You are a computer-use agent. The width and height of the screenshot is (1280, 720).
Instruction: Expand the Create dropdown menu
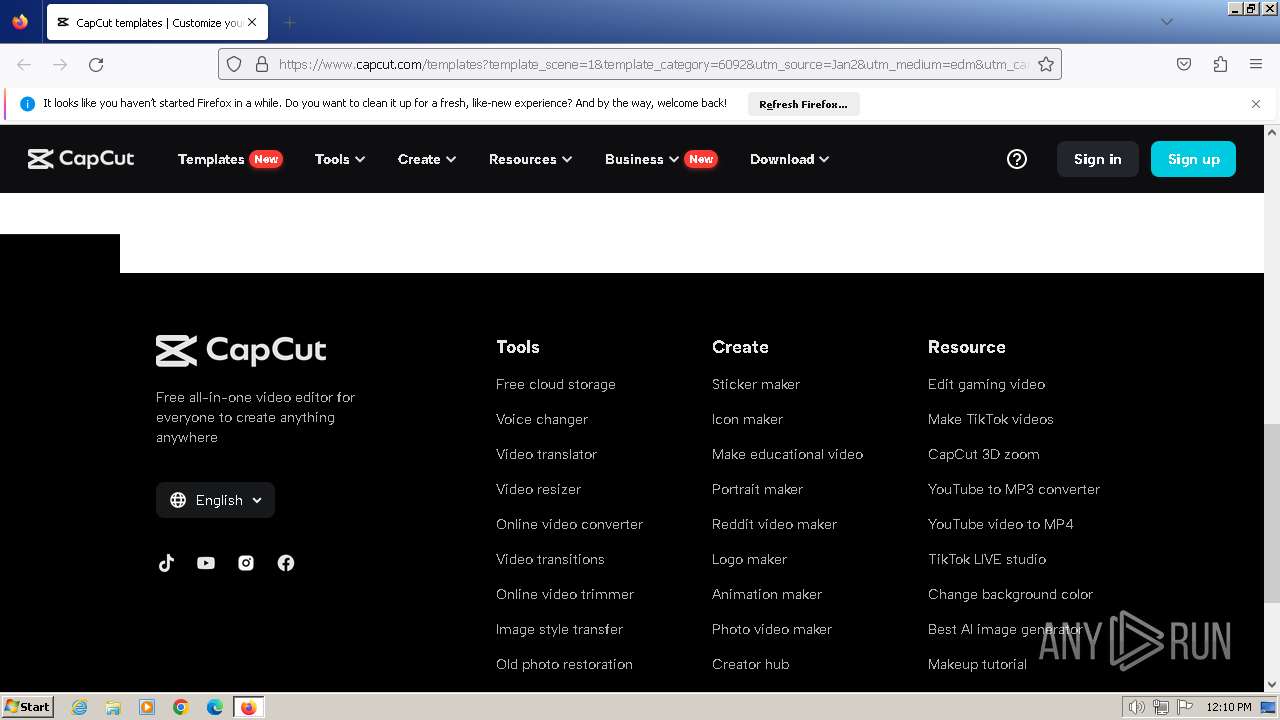[427, 159]
